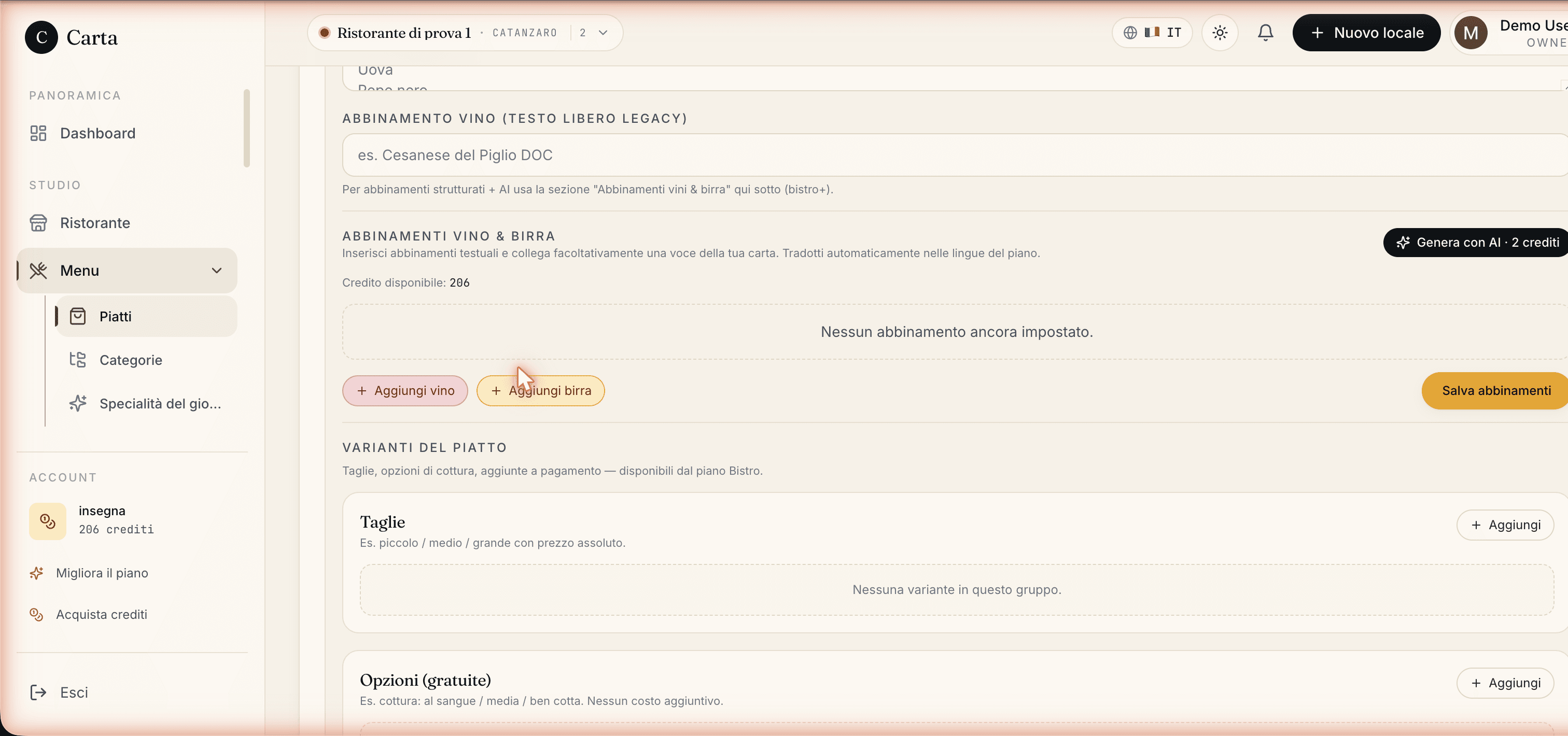1568x736 pixels.
Task: Click Salva abbinamenti button
Action: pyautogui.click(x=1494, y=390)
